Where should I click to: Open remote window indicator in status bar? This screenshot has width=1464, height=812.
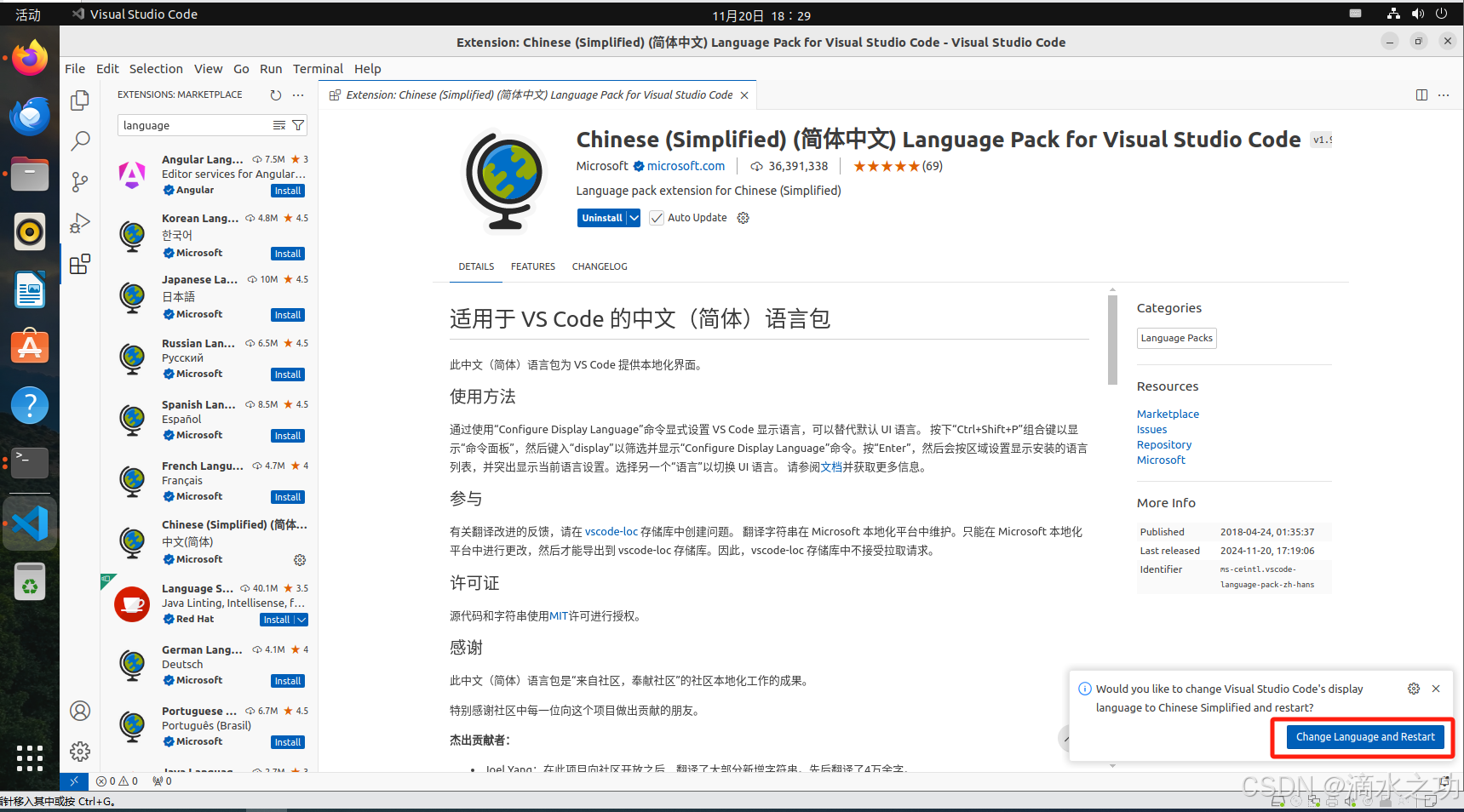point(74,781)
